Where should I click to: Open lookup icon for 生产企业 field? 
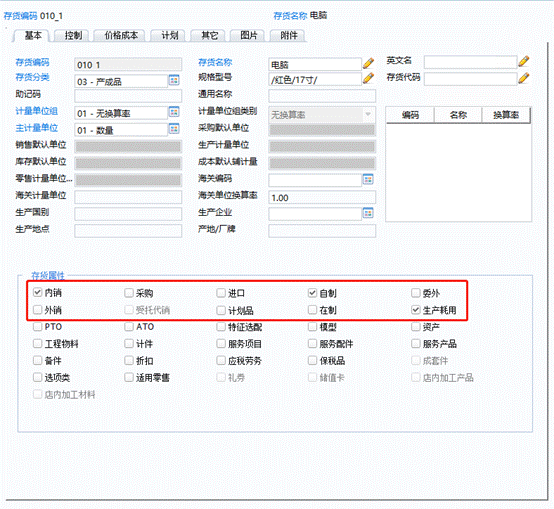(368, 213)
